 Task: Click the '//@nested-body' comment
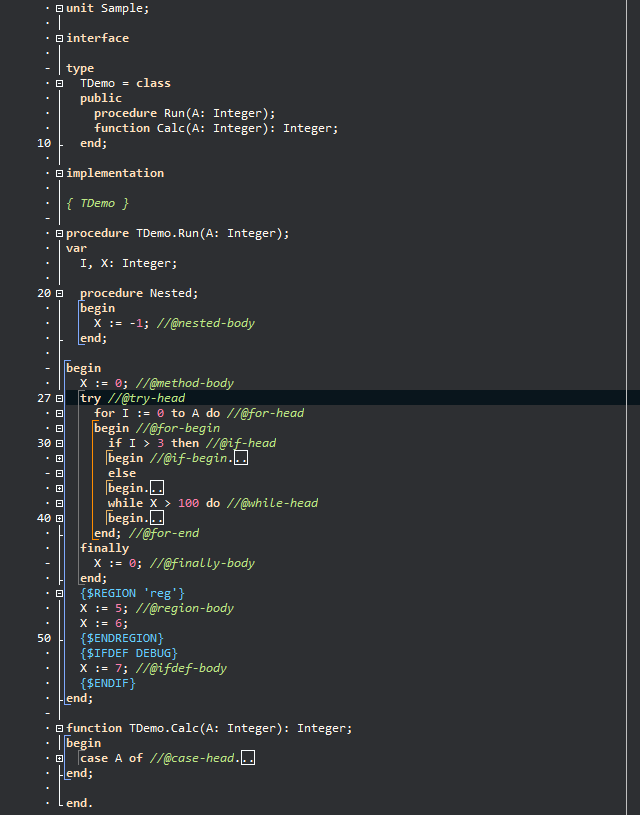point(206,323)
